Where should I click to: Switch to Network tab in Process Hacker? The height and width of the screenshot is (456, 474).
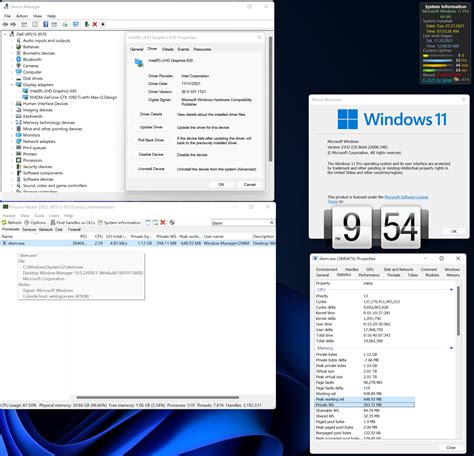tap(46, 229)
